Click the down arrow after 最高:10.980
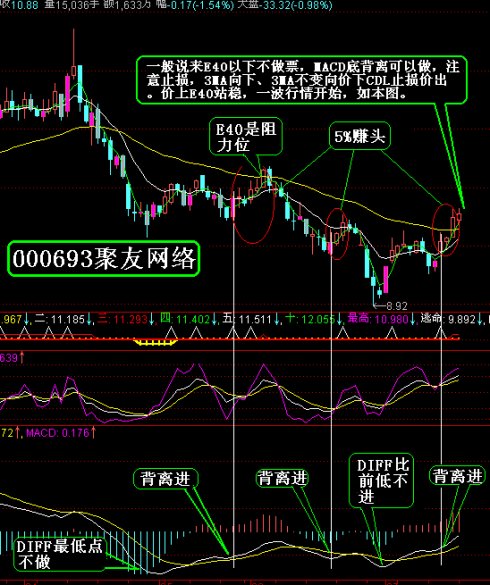 point(413,319)
